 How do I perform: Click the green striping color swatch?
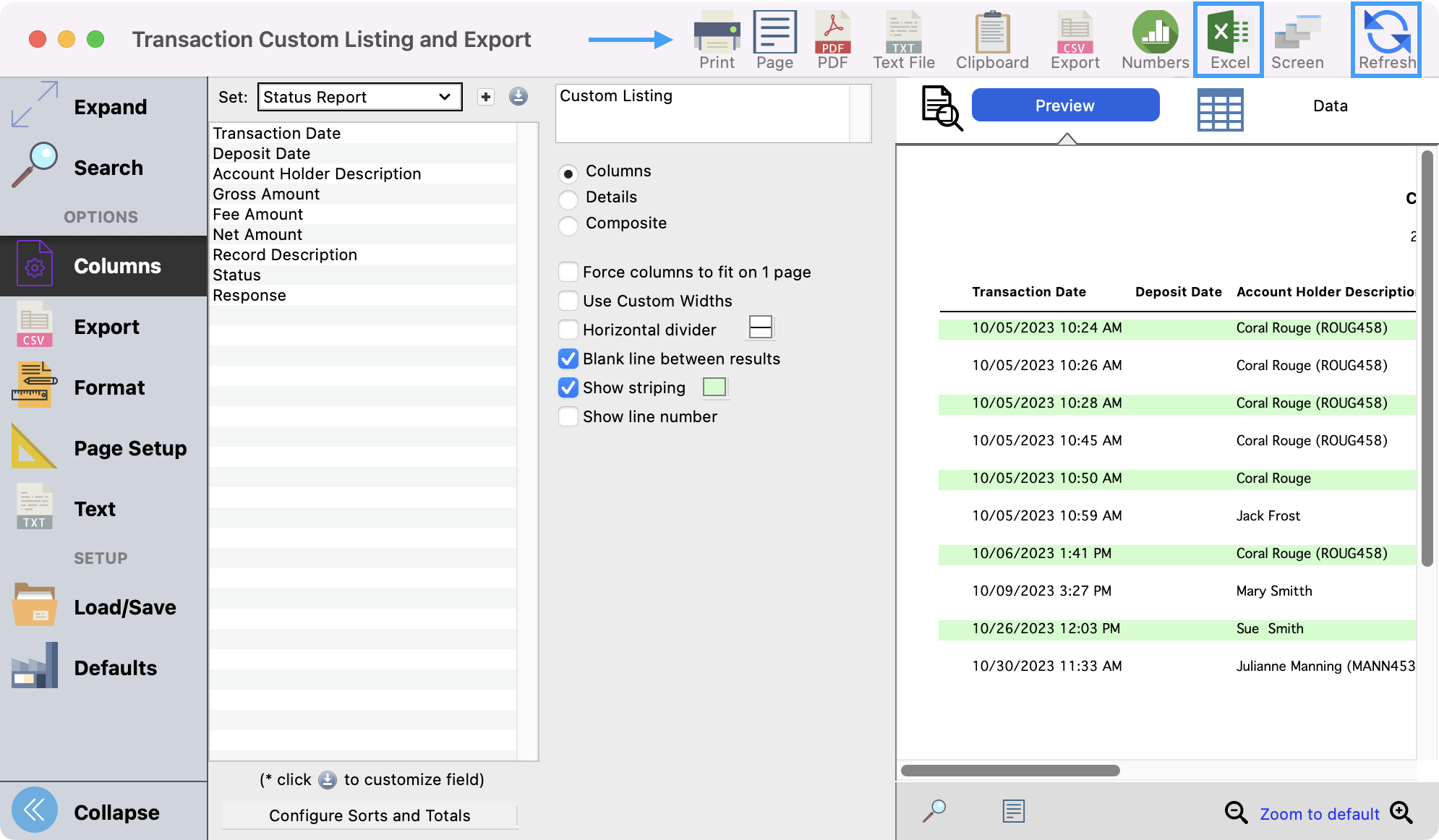pos(714,387)
